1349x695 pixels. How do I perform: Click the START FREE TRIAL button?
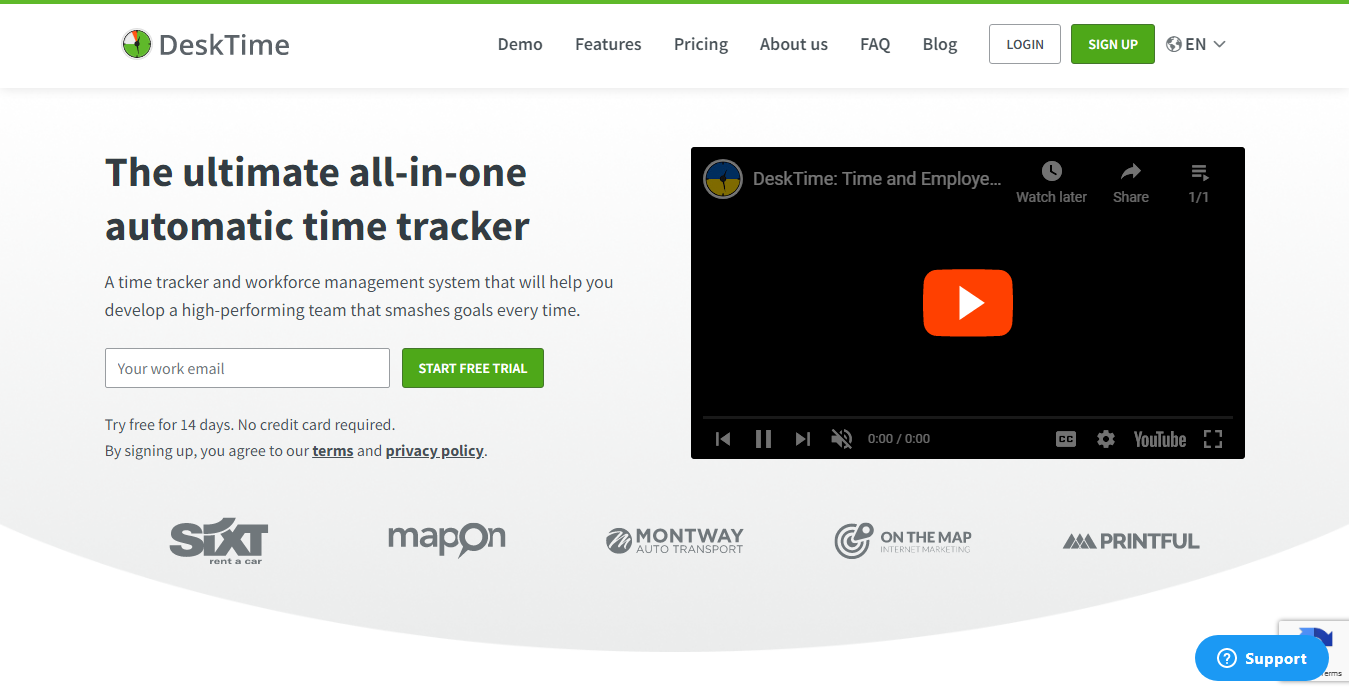coord(473,368)
